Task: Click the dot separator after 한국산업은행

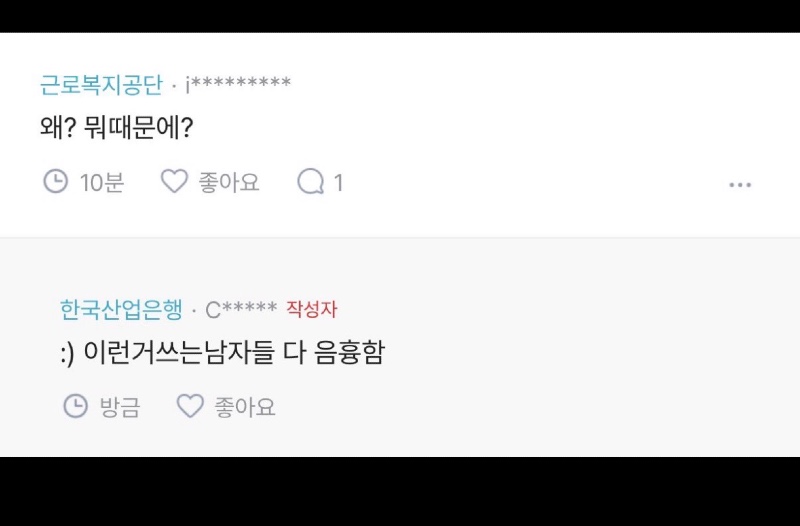Action: 193,310
